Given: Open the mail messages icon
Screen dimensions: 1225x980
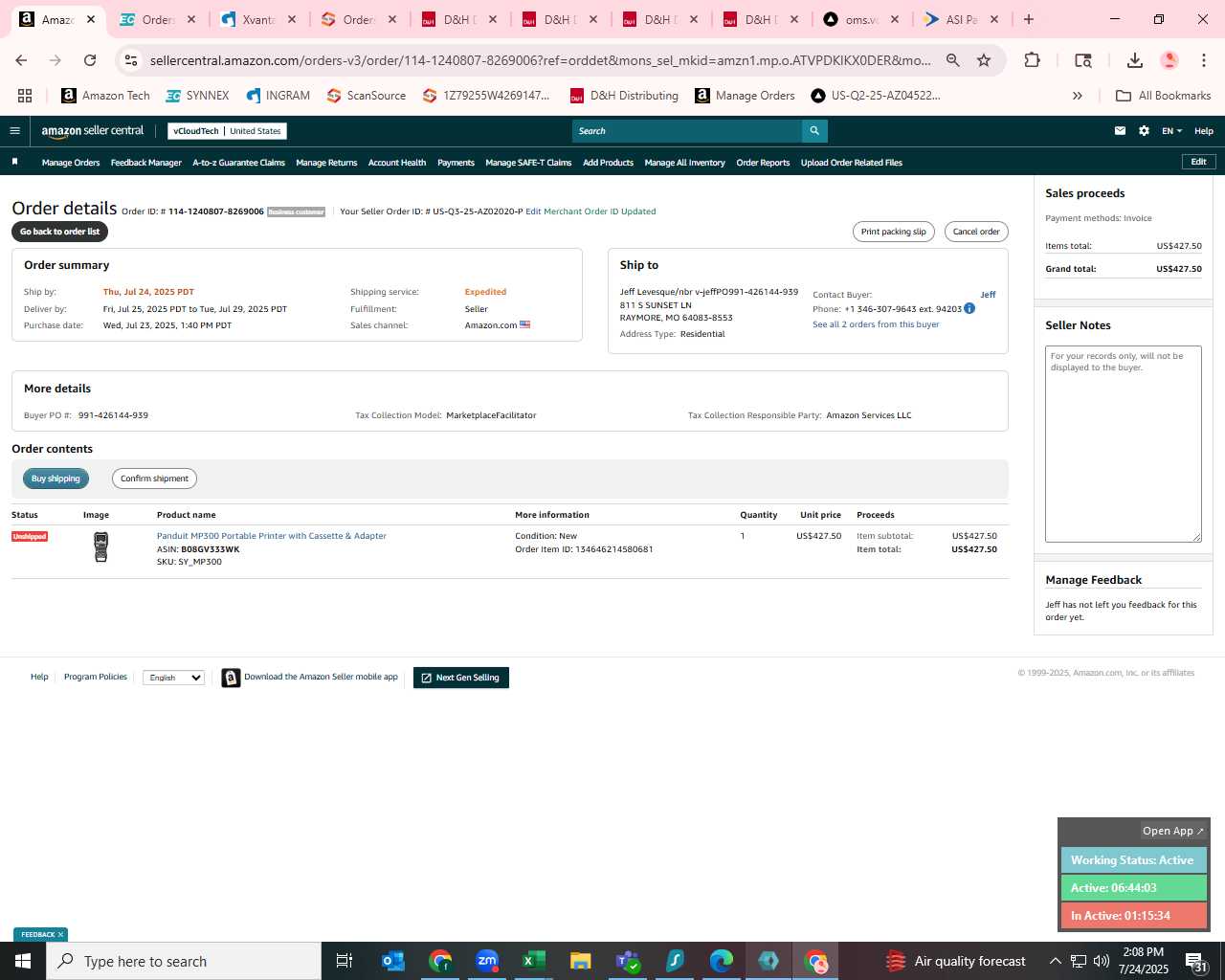Looking at the screenshot, I should point(1120,131).
